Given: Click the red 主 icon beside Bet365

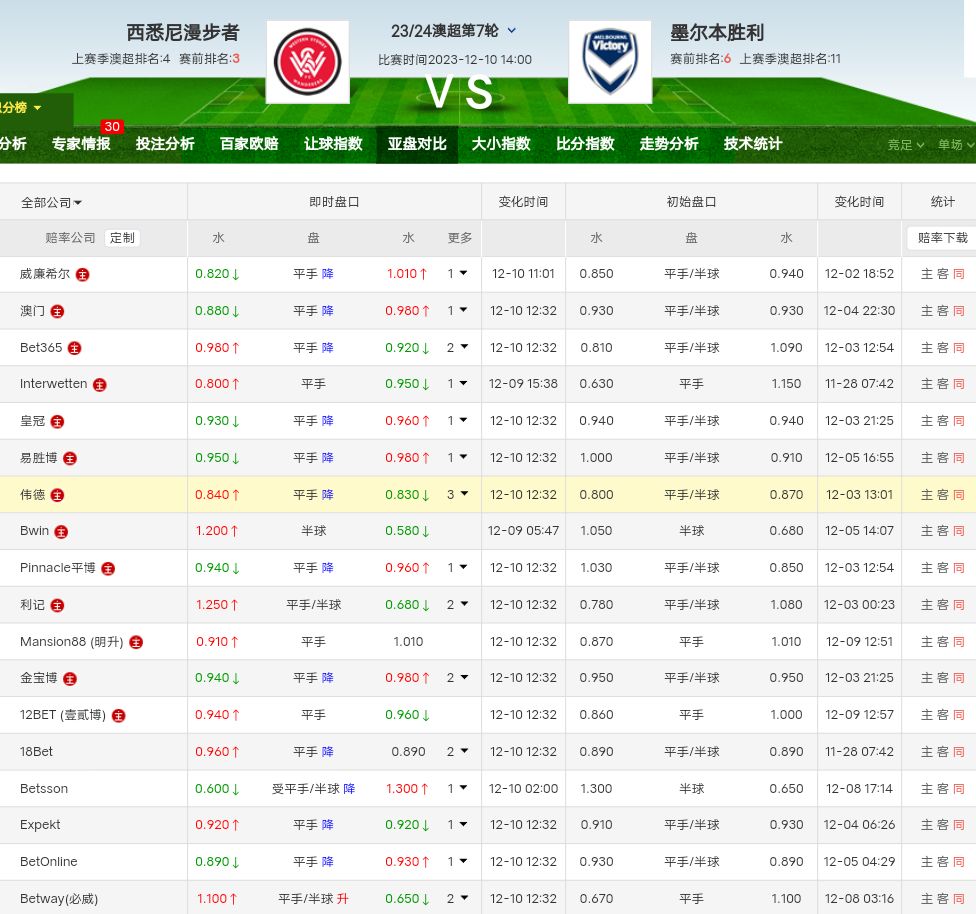Looking at the screenshot, I should (74, 348).
